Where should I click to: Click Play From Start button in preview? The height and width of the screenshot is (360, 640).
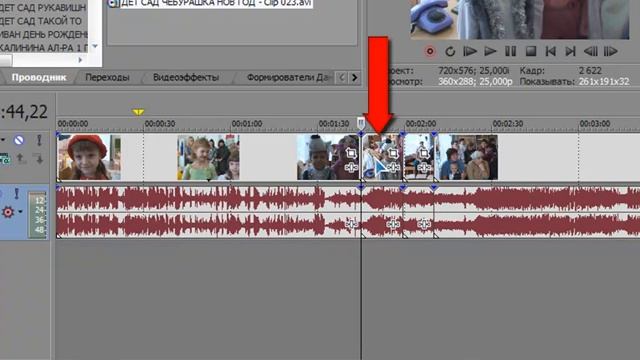tap(470, 51)
